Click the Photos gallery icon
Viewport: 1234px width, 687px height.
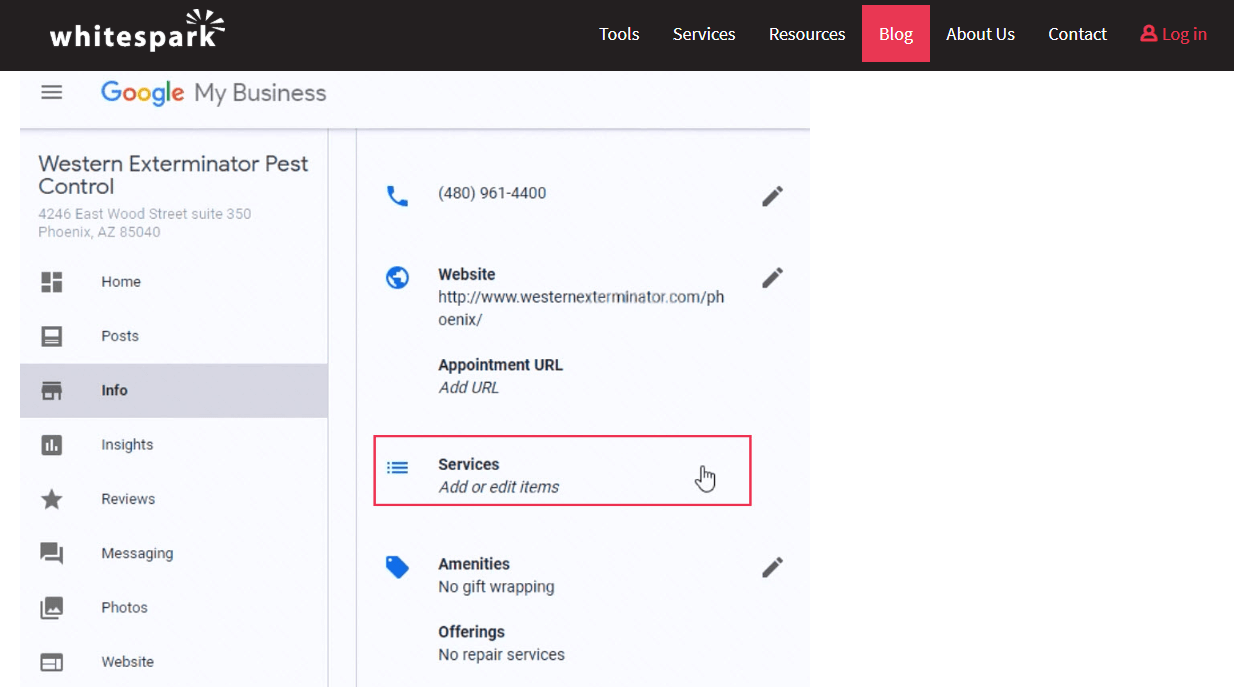click(x=51, y=608)
